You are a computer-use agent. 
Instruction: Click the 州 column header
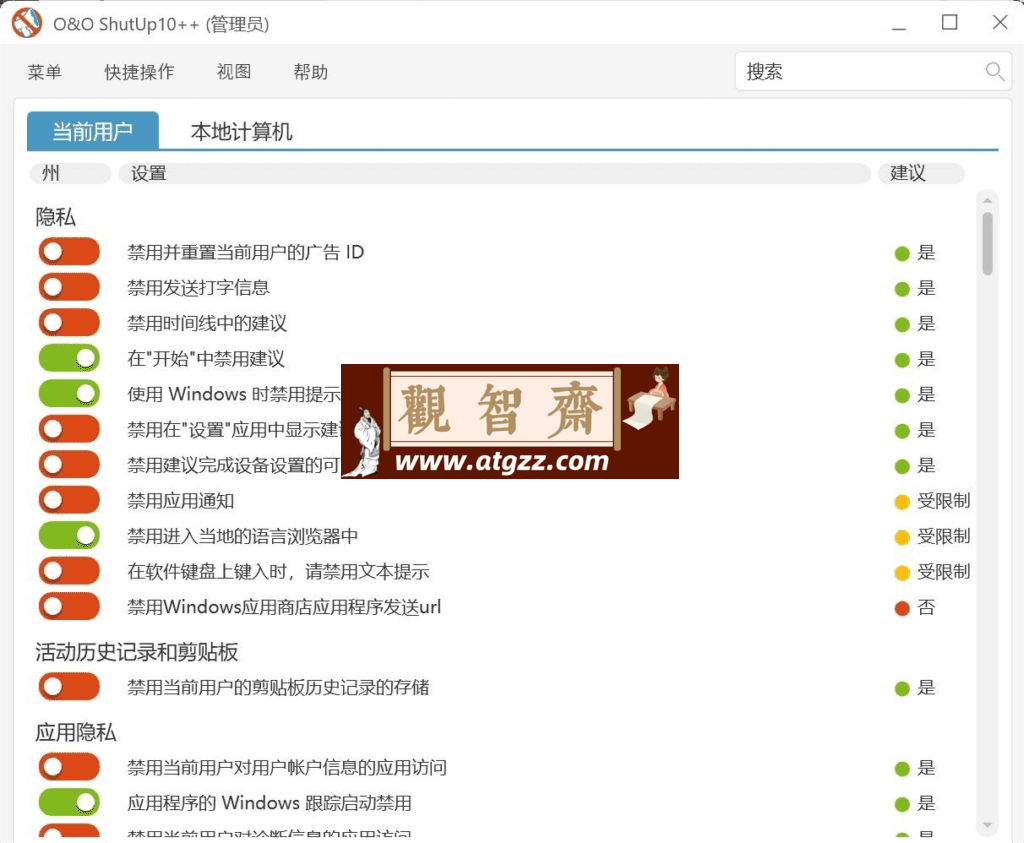(x=70, y=173)
